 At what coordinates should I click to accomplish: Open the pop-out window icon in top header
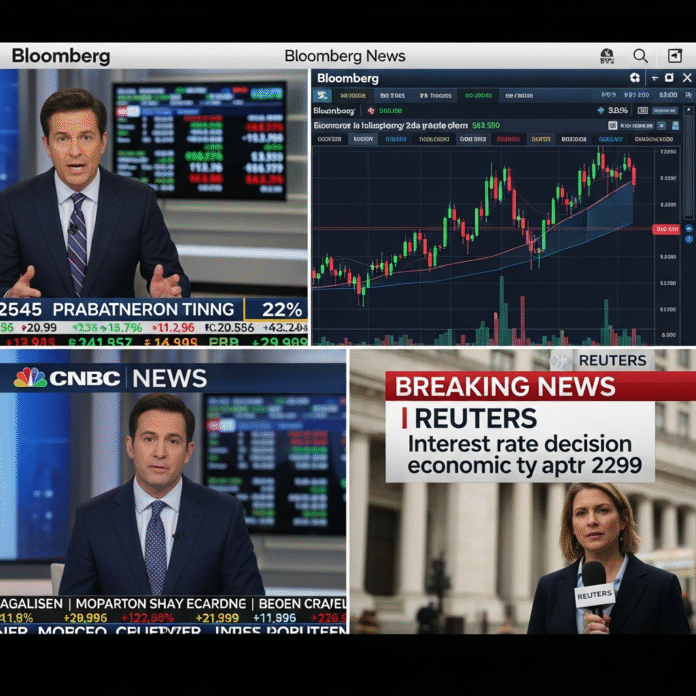[675, 56]
